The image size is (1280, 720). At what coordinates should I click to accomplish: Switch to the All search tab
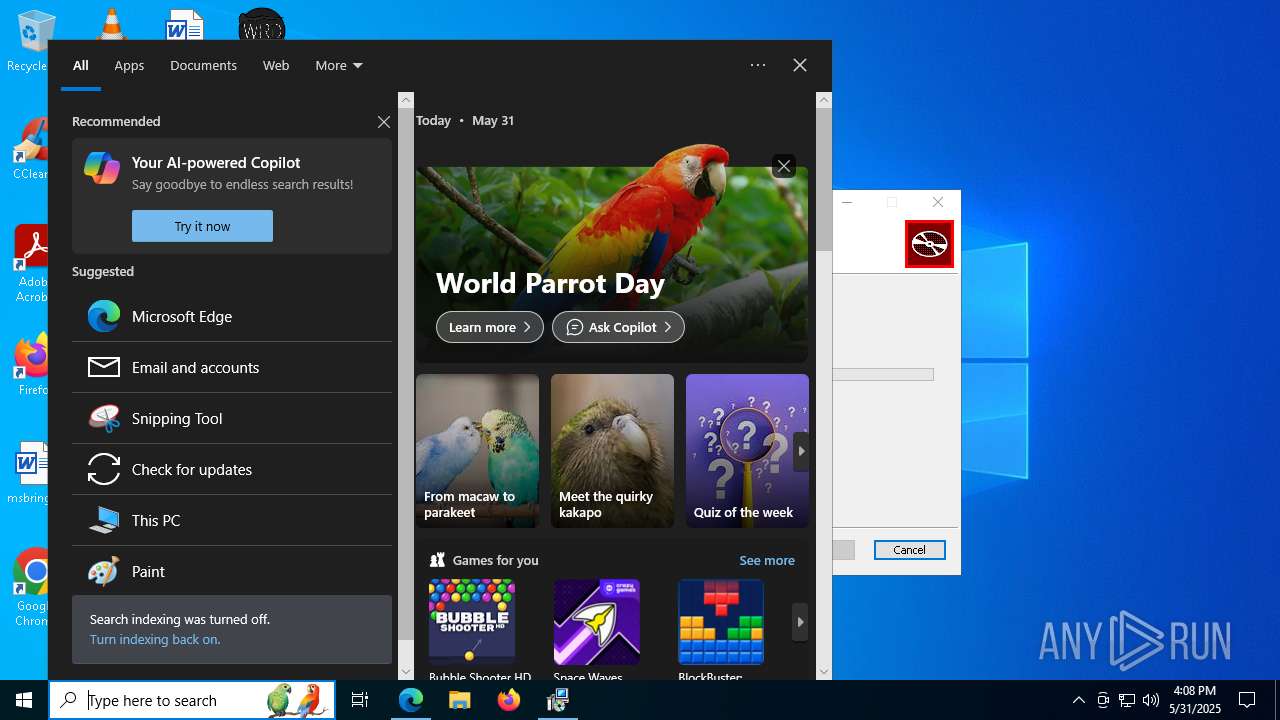click(81, 65)
